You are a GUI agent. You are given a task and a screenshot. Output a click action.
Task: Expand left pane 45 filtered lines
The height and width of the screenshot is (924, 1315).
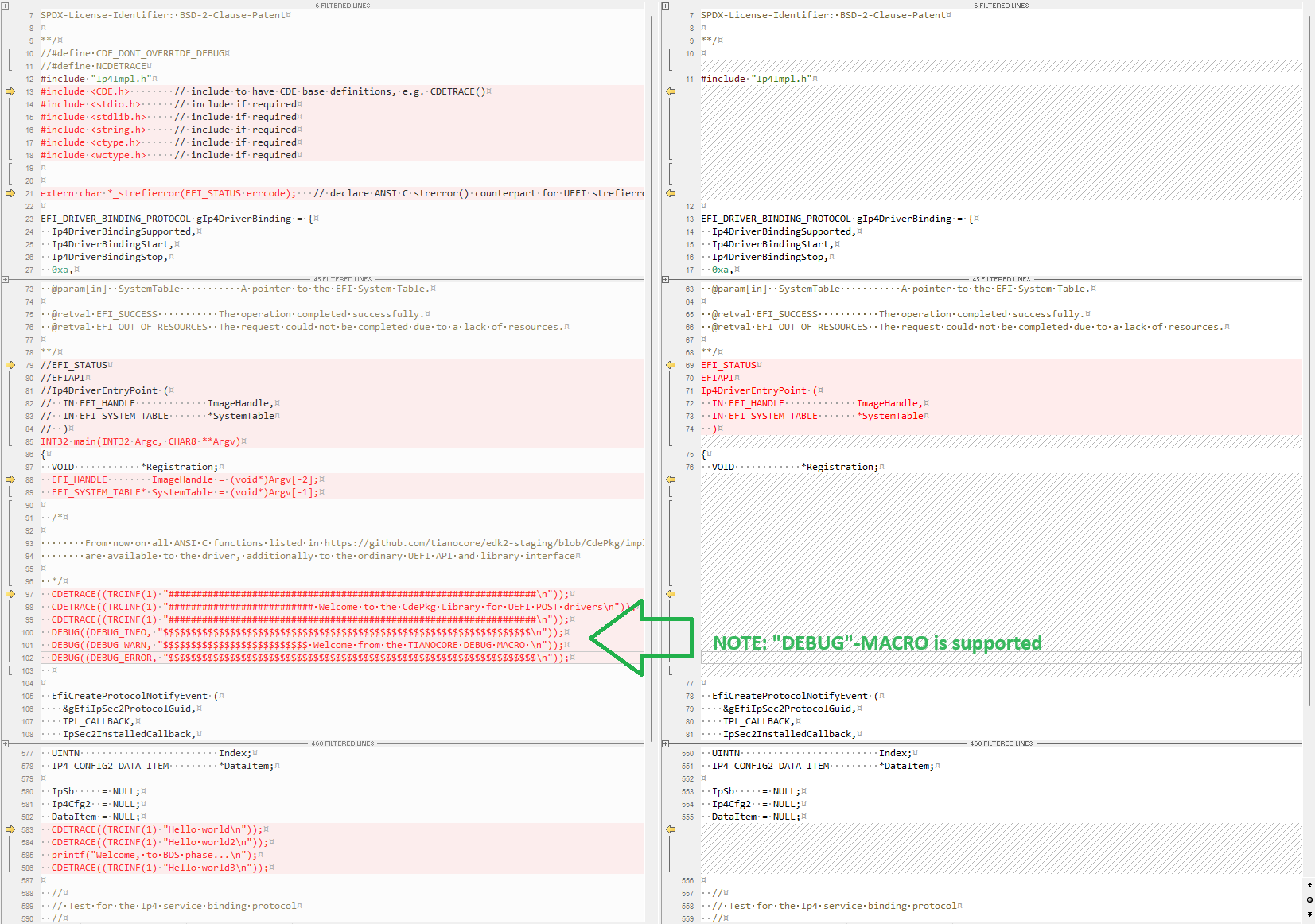click(x=5, y=279)
